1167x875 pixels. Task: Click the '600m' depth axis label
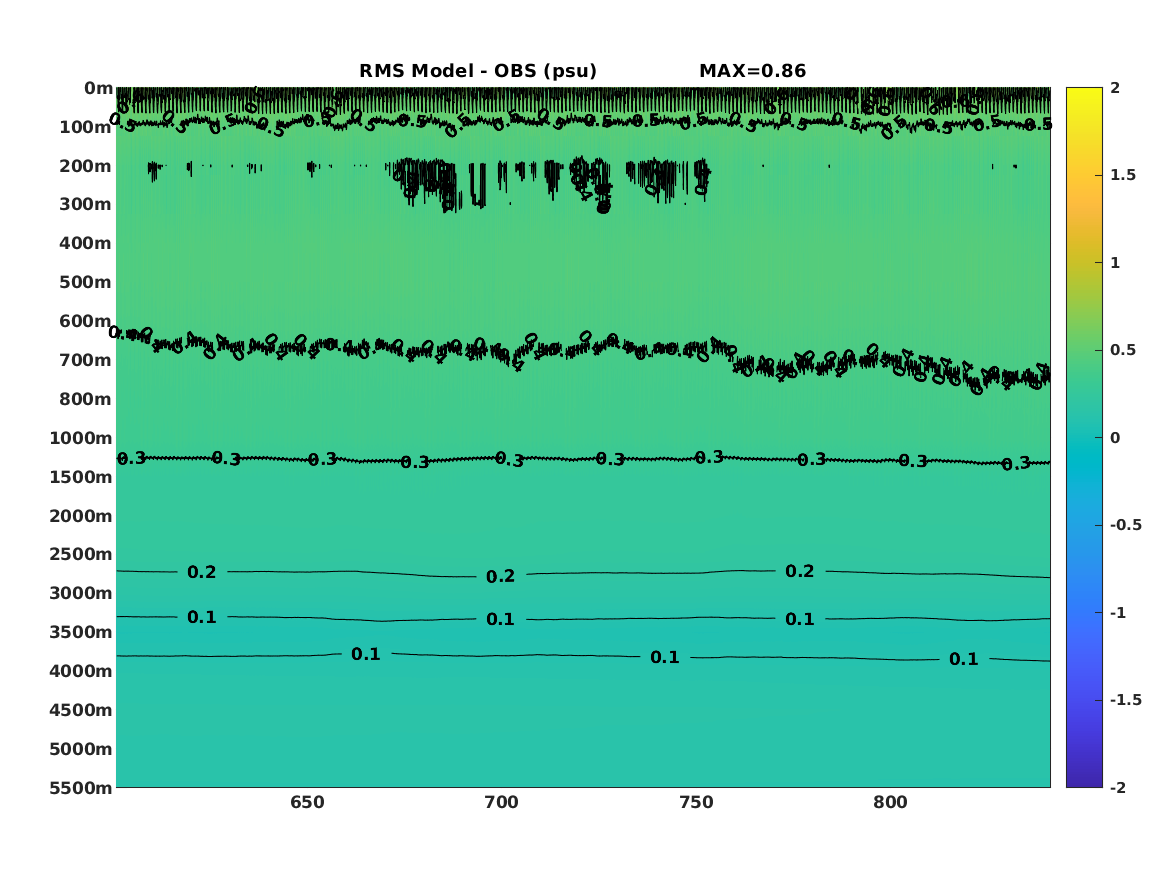[86, 321]
